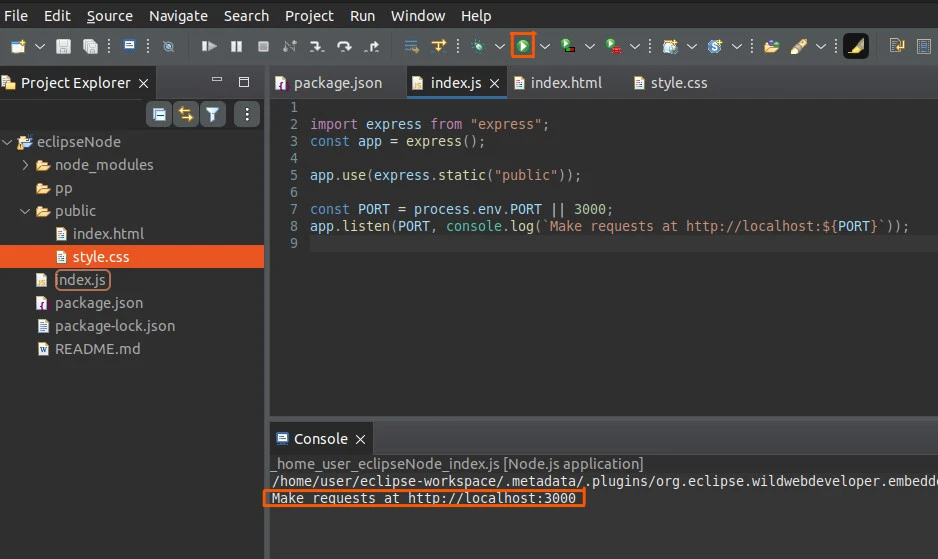Collapse all in Project Explorer
Image resolution: width=938 pixels, height=559 pixels.
click(159, 115)
